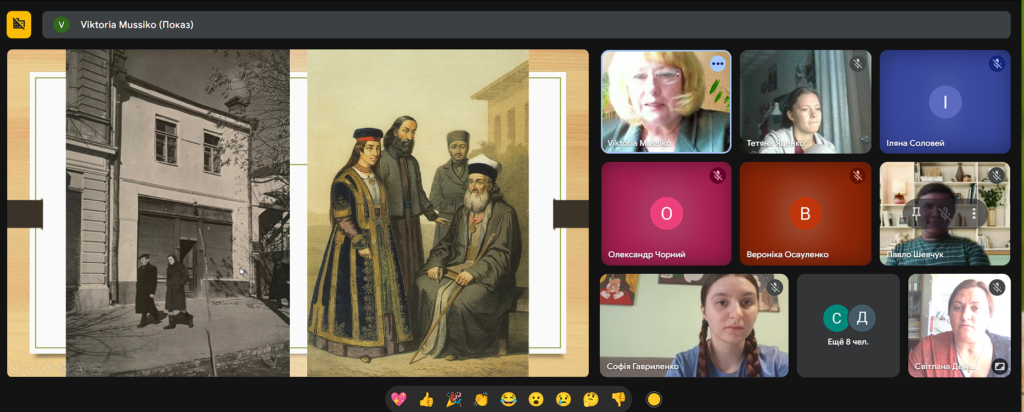
Task: Send the surprised face reaction
Action: pos(536,399)
